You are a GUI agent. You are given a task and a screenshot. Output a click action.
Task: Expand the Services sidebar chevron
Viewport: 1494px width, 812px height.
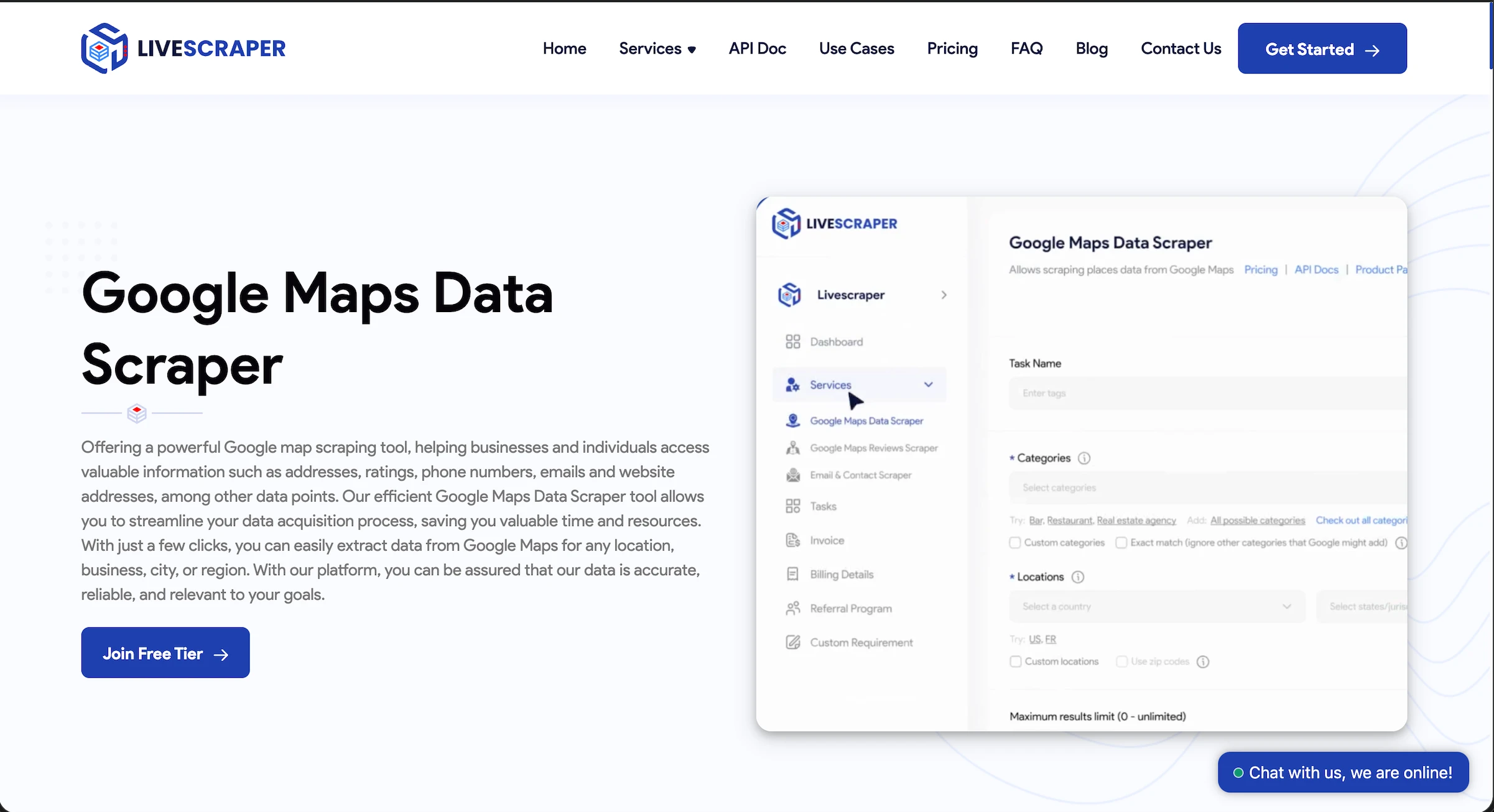pyautogui.click(x=928, y=384)
